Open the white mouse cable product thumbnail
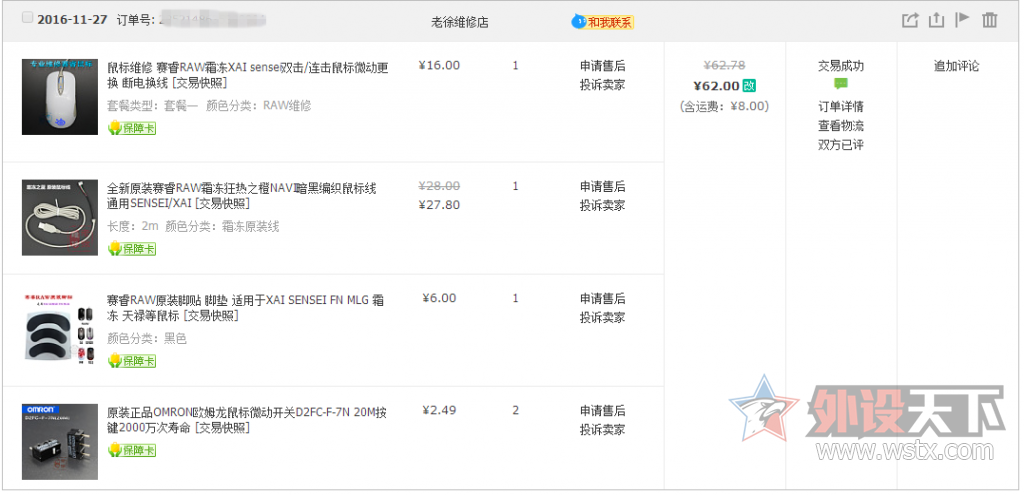The height and width of the screenshot is (496, 1024). point(60,217)
